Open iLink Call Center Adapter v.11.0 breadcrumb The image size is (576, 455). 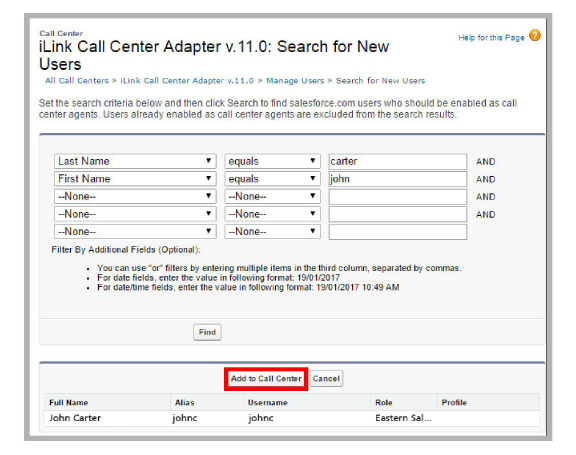click(x=187, y=81)
